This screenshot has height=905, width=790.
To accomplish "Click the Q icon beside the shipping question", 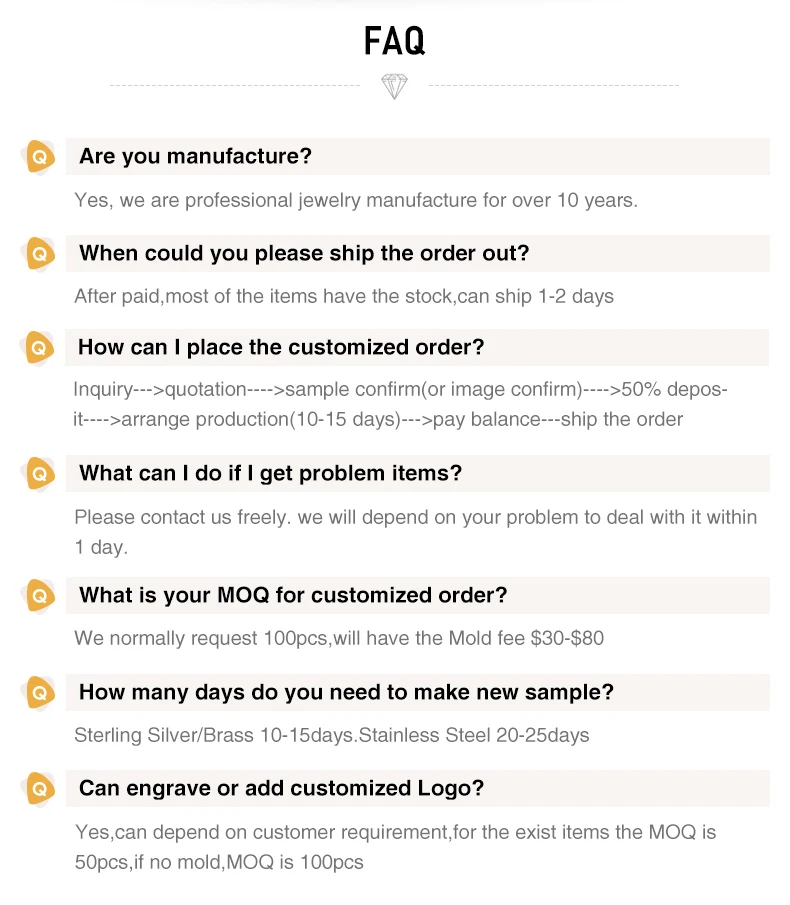I will pyautogui.click(x=39, y=254).
